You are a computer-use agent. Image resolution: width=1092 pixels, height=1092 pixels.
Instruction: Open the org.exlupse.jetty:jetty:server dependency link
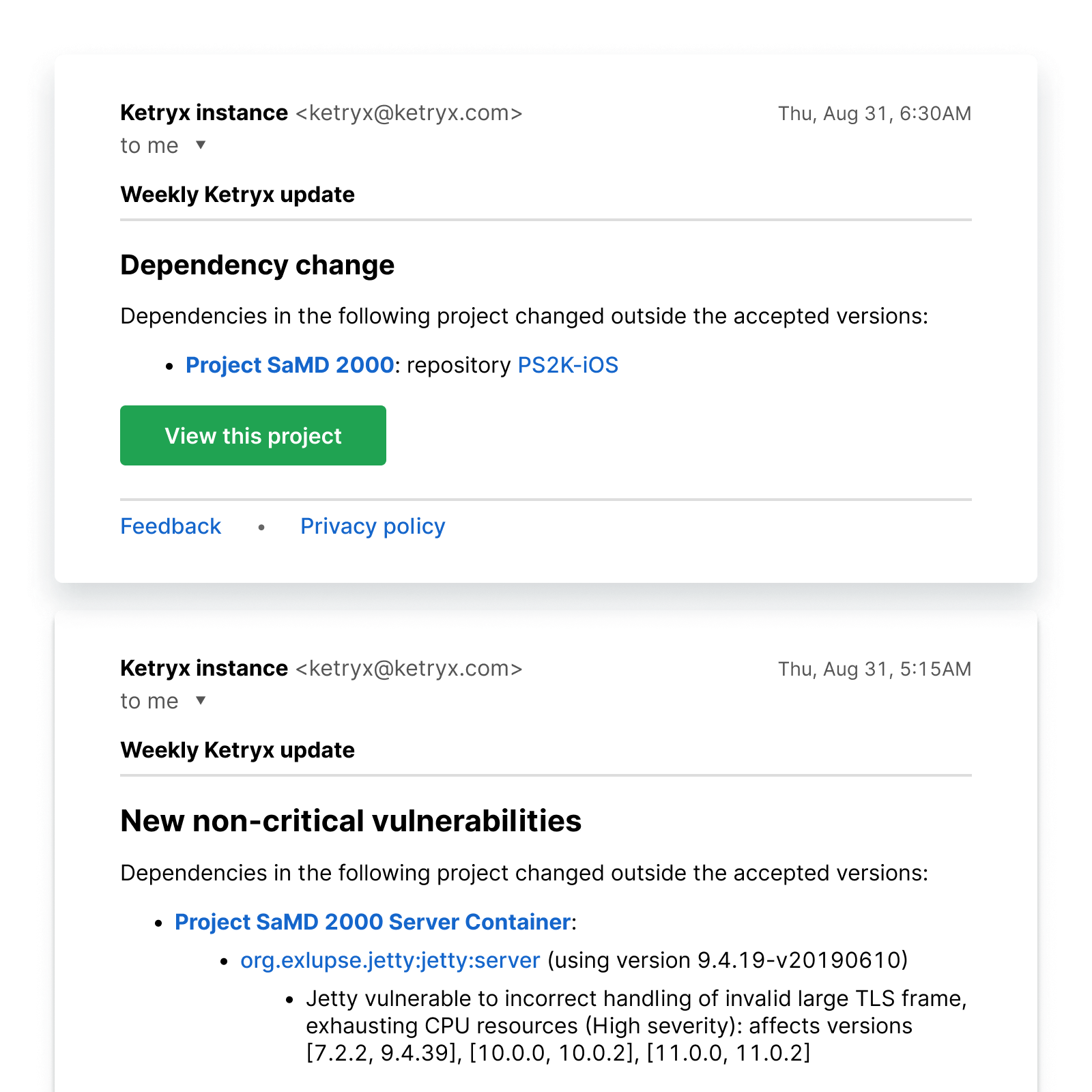click(390, 960)
